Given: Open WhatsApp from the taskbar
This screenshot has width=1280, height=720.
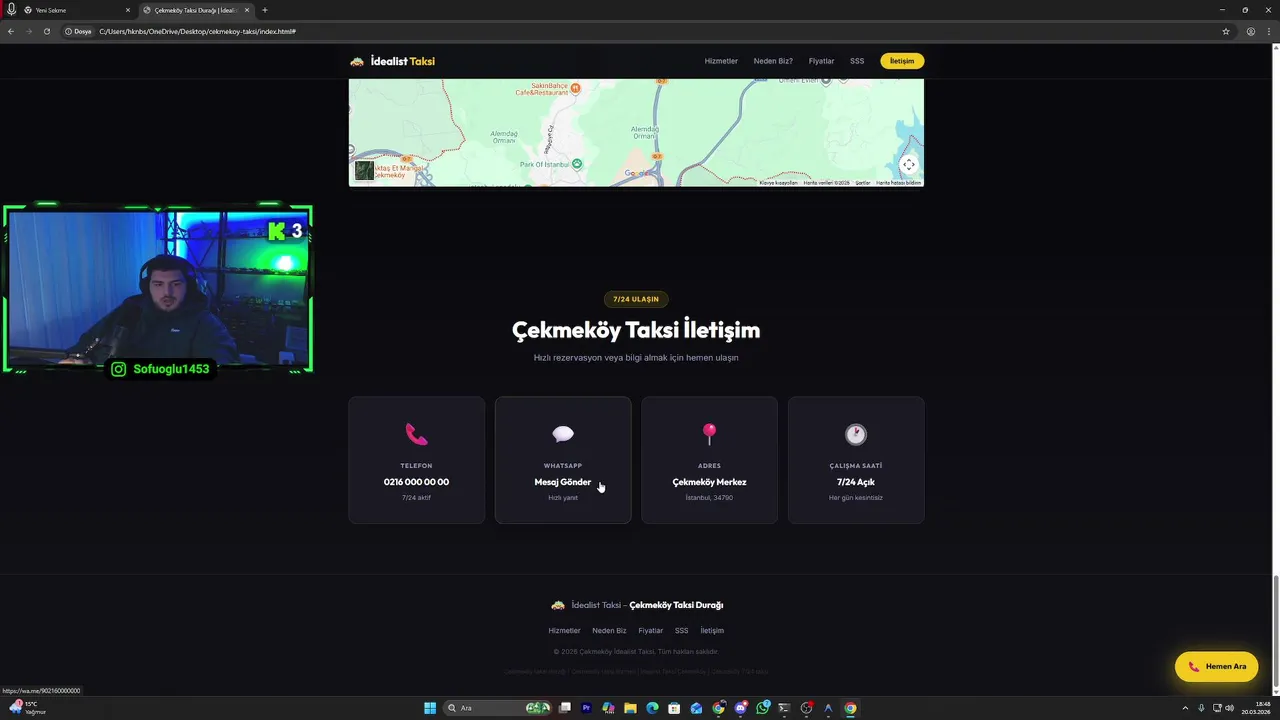Looking at the screenshot, I should tap(763, 708).
